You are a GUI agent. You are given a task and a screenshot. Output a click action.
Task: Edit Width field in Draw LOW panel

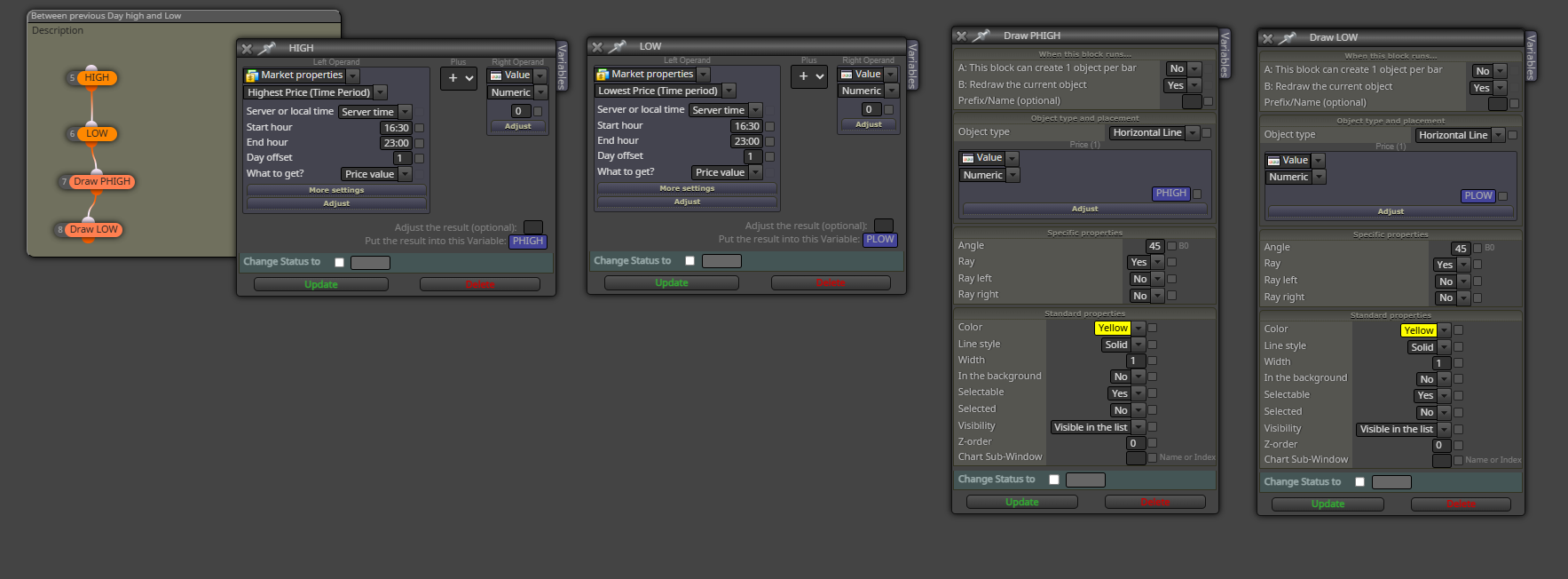(1442, 363)
